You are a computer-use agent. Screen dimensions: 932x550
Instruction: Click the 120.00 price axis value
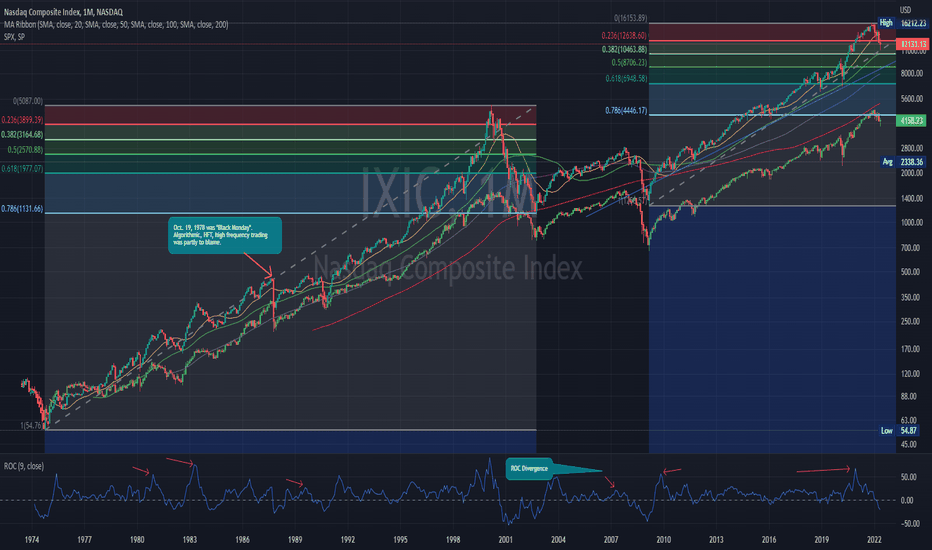912,374
